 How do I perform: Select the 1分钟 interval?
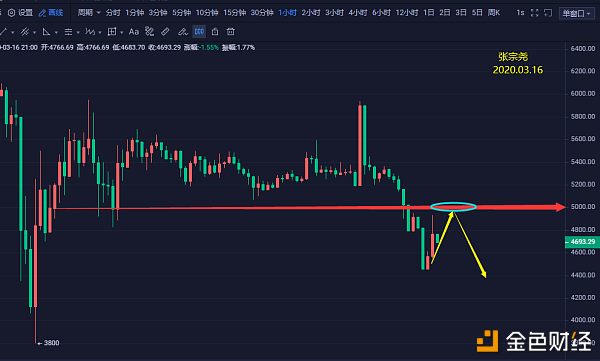click(x=135, y=13)
